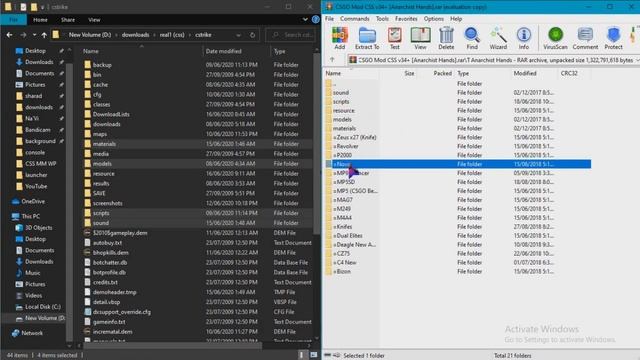Click the Delete trash bin icon
Image resolution: width=640 pixels, height=360 pixels.
446,38
